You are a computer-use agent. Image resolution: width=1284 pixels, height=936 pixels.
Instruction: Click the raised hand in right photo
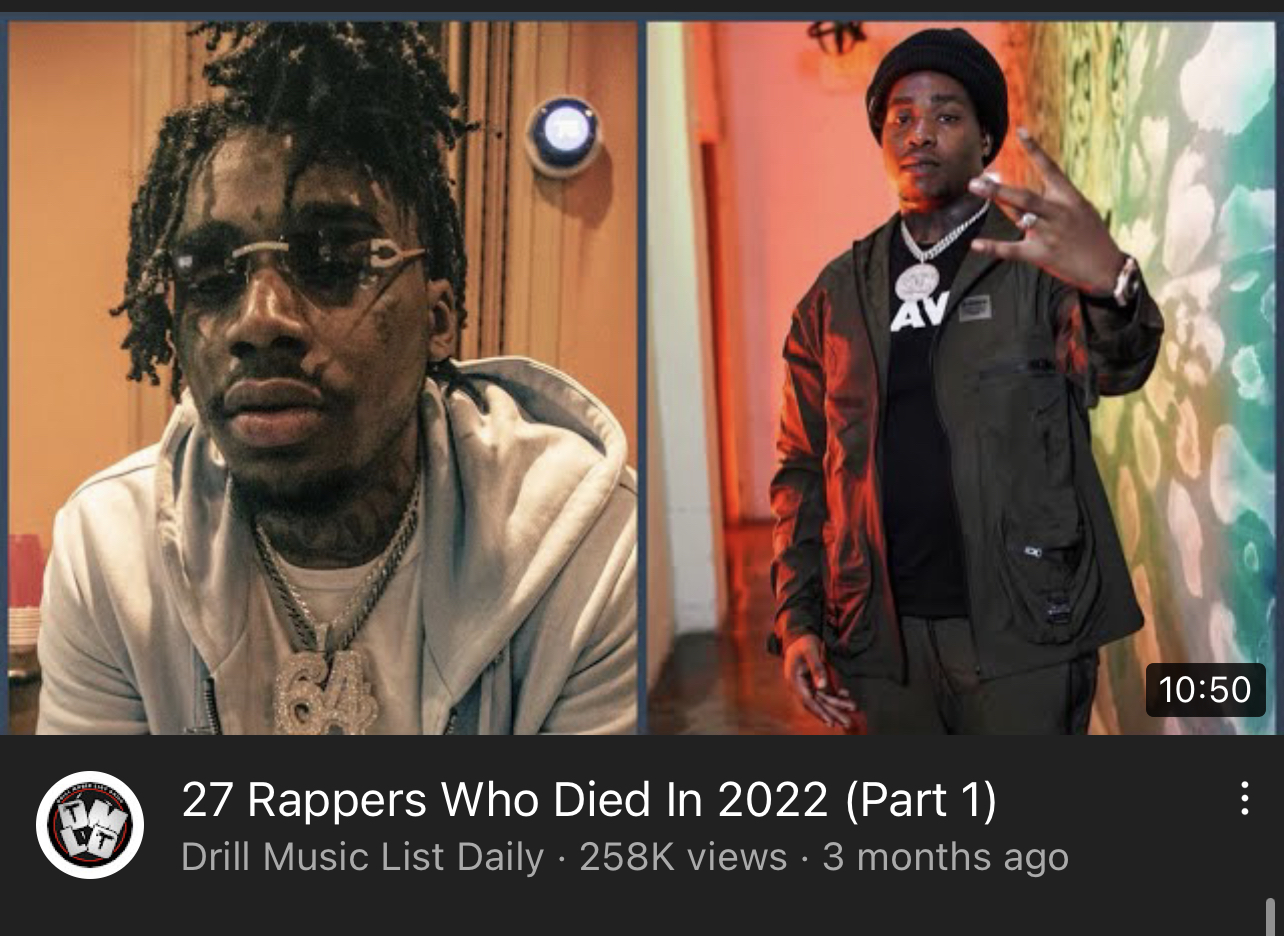(x=1050, y=215)
